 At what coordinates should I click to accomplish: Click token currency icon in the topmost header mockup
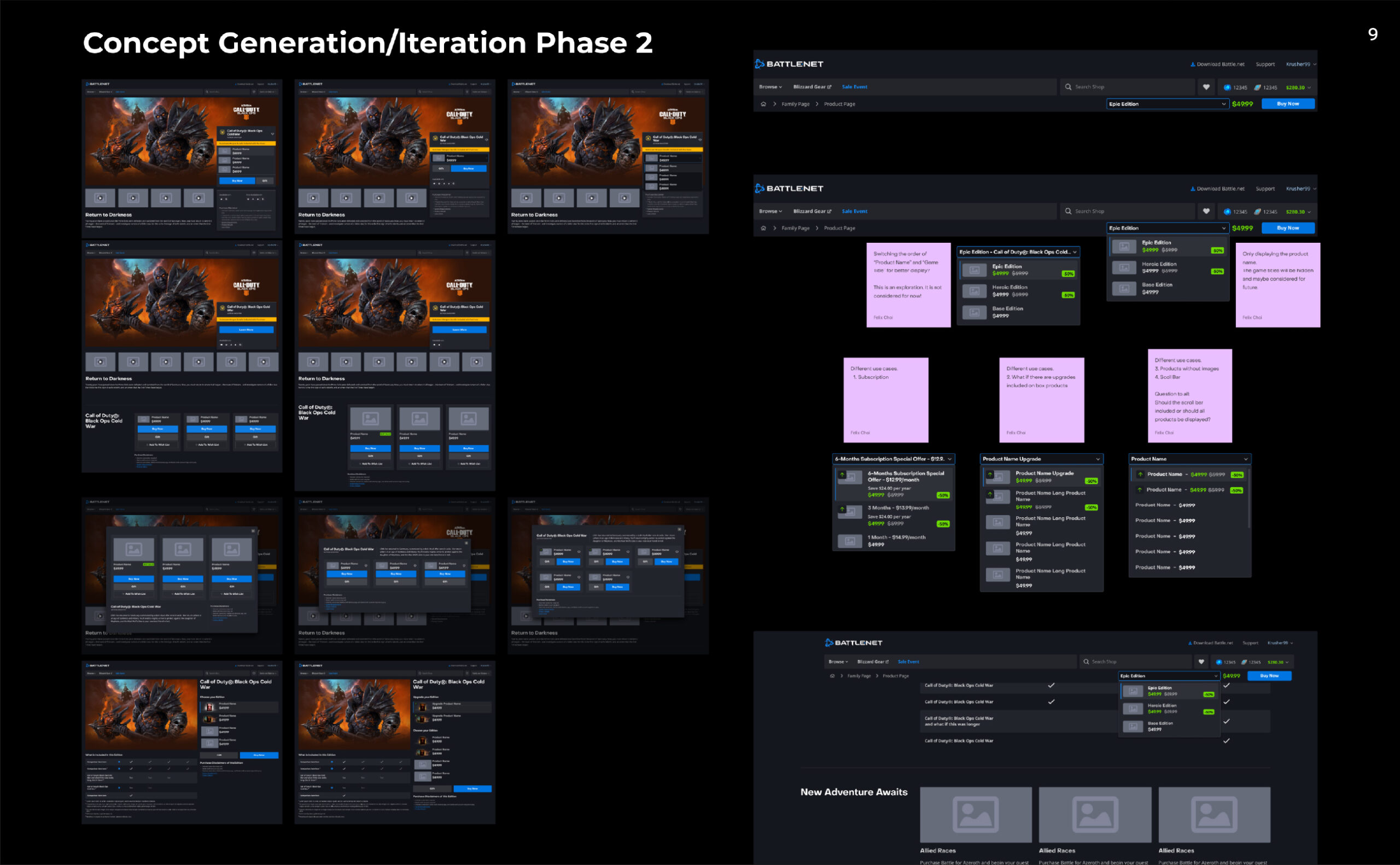[x=1258, y=87]
